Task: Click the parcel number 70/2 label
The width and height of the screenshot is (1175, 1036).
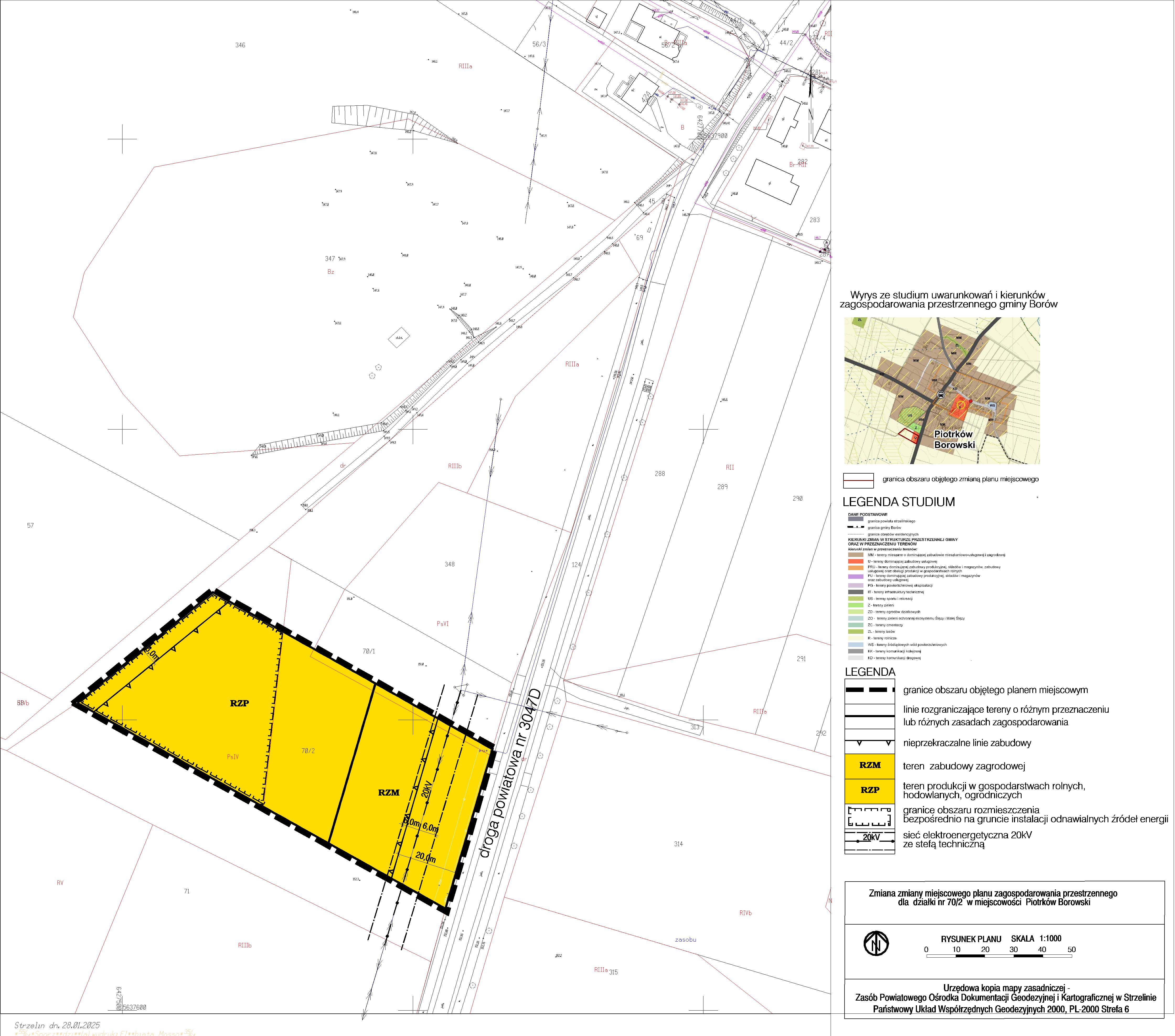Action: click(308, 751)
